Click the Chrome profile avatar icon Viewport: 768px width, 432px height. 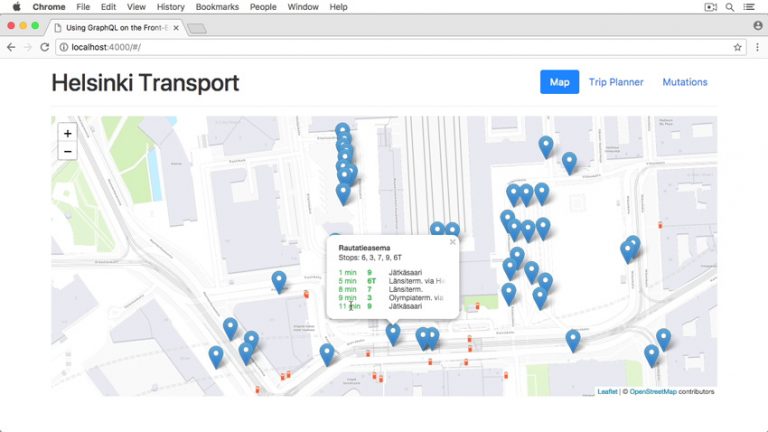[758, 25]
